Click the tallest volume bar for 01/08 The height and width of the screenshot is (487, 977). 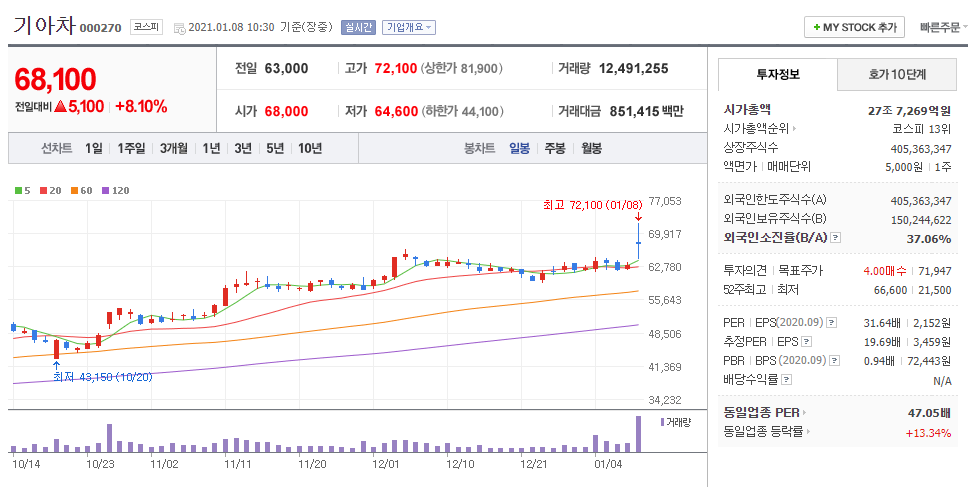pos(638,433)
